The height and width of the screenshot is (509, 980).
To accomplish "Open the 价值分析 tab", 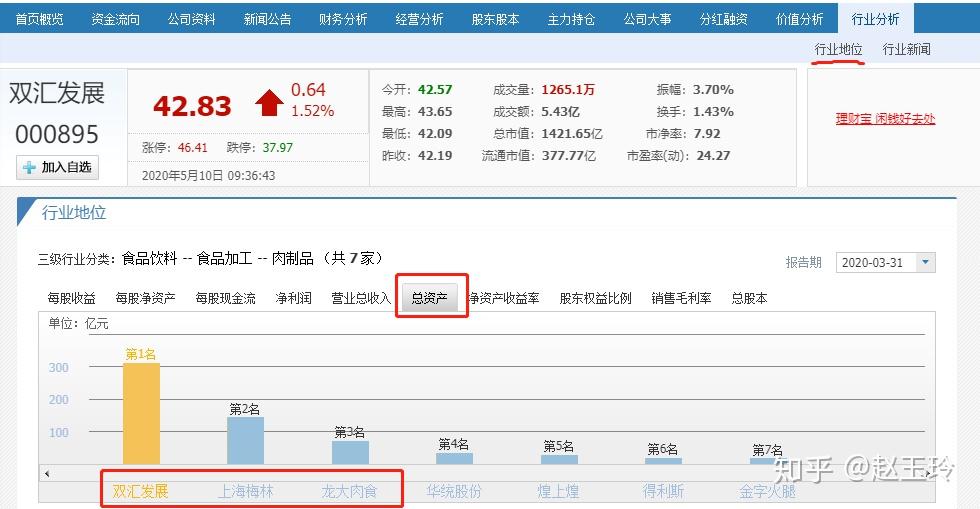I will coord(799,19).
